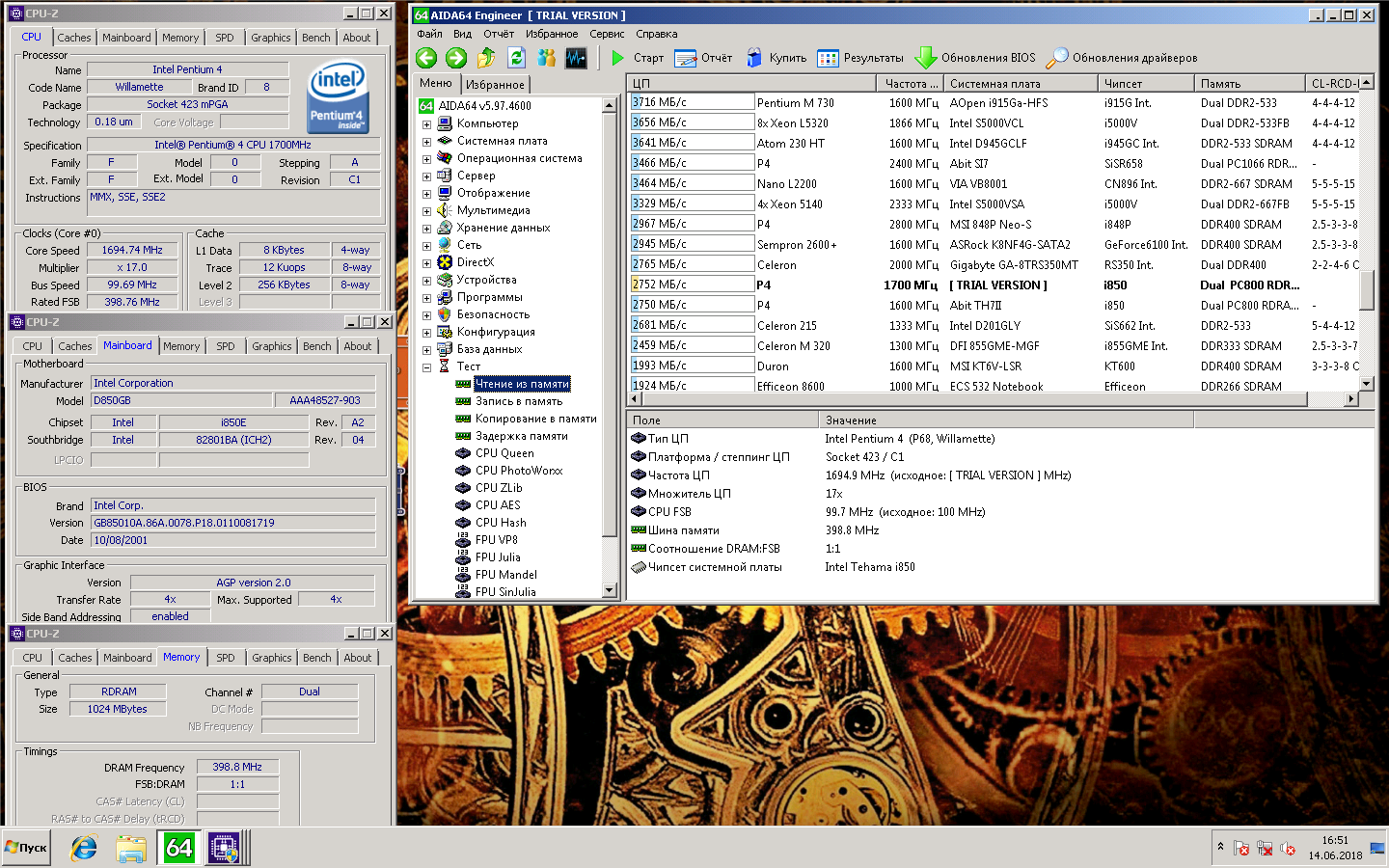The image size is (1389, 868).
Task: Click the Купить purchase toolbar button
Action: (x=776, y=58)
